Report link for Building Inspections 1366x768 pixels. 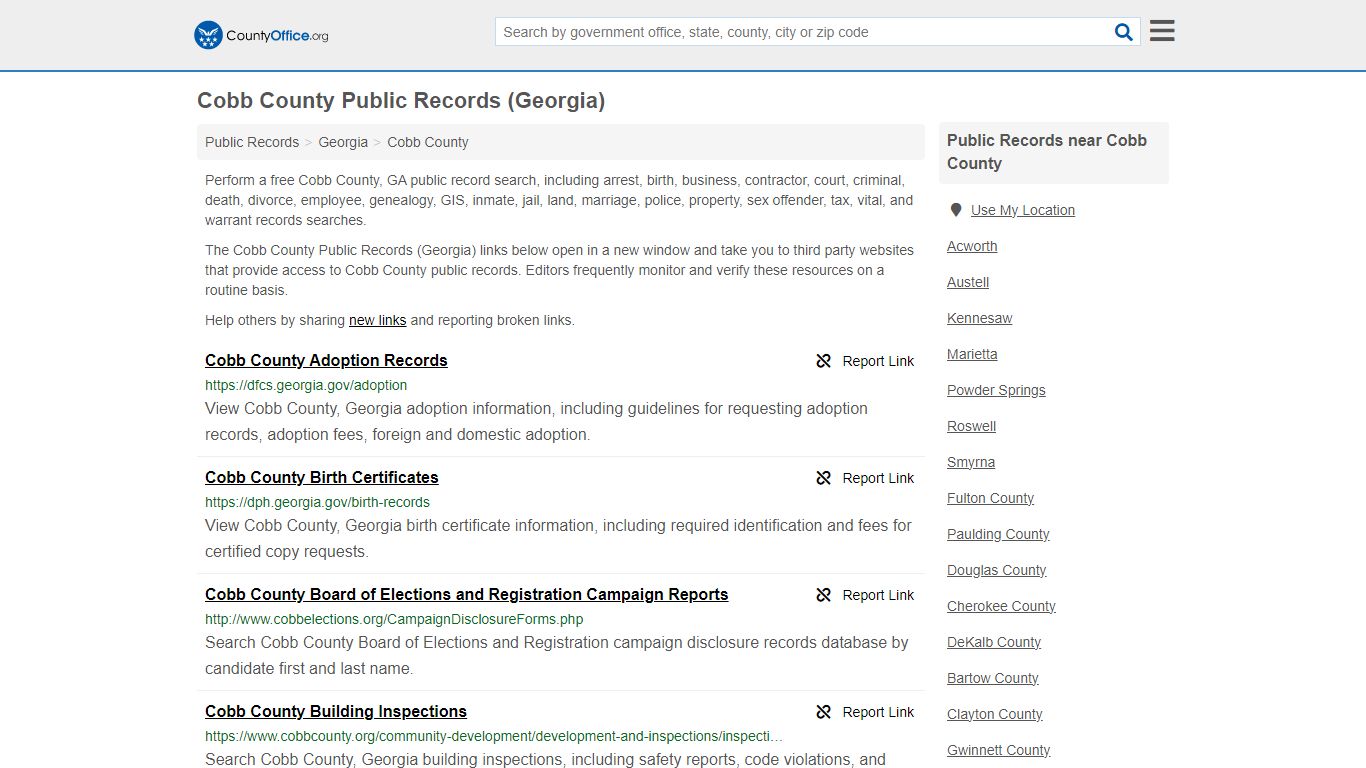(878, 712)
